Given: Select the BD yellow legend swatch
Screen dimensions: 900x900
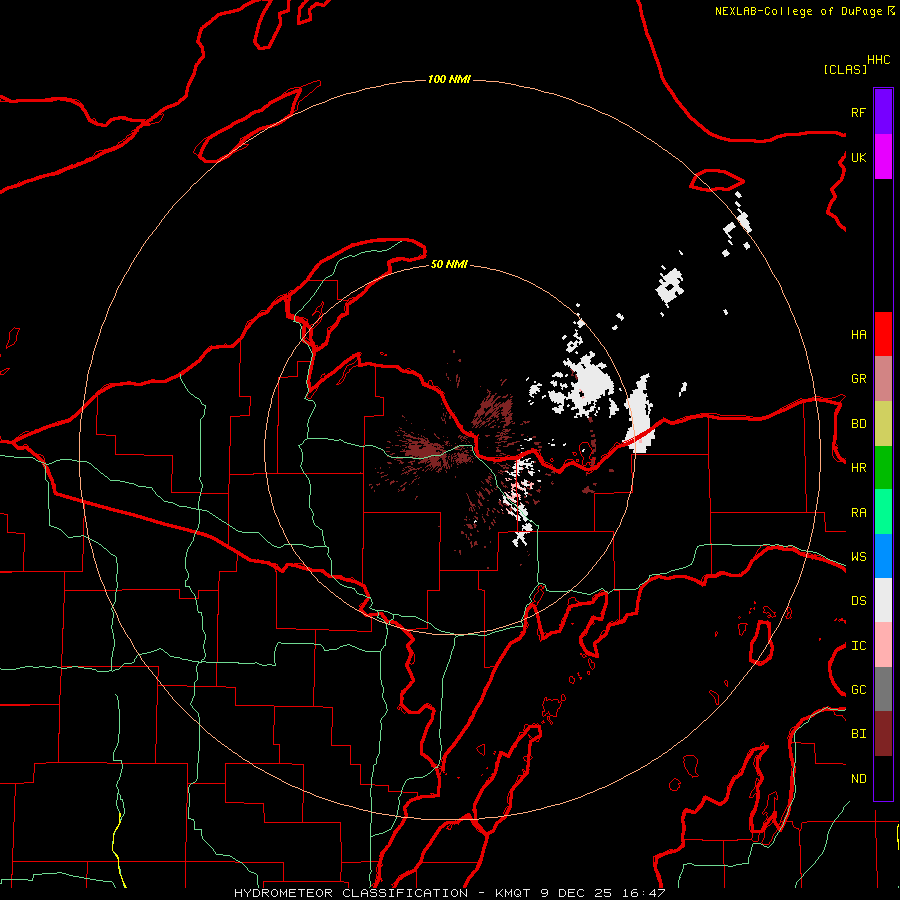Looking at the screenshot, I should 883,424.
